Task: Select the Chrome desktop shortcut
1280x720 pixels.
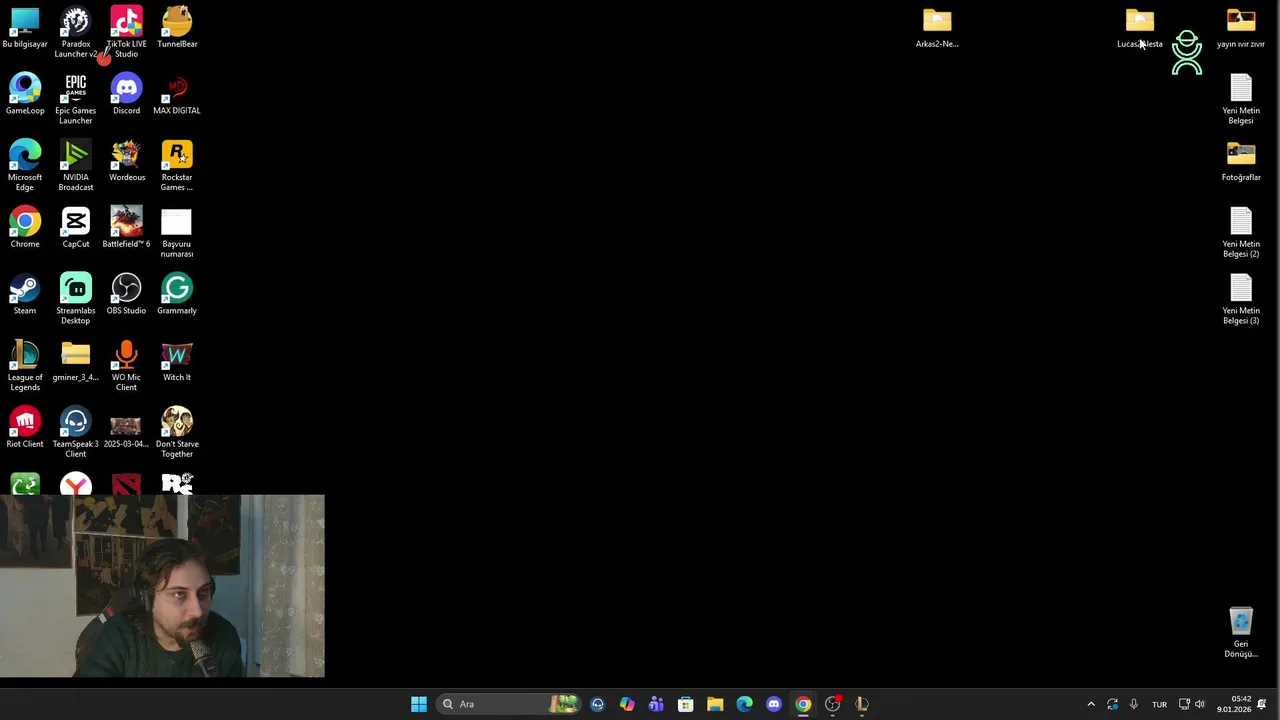Action: coord(25,227)
